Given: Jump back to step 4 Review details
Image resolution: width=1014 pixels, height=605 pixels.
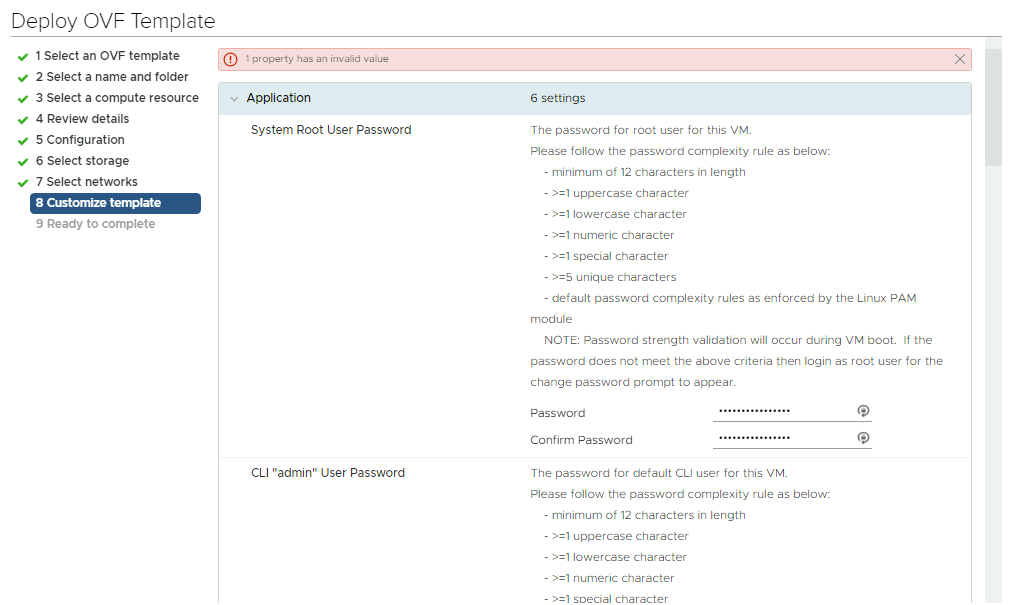Looking at the screenshot, I should pyautogui.click(x=82, y=119).
